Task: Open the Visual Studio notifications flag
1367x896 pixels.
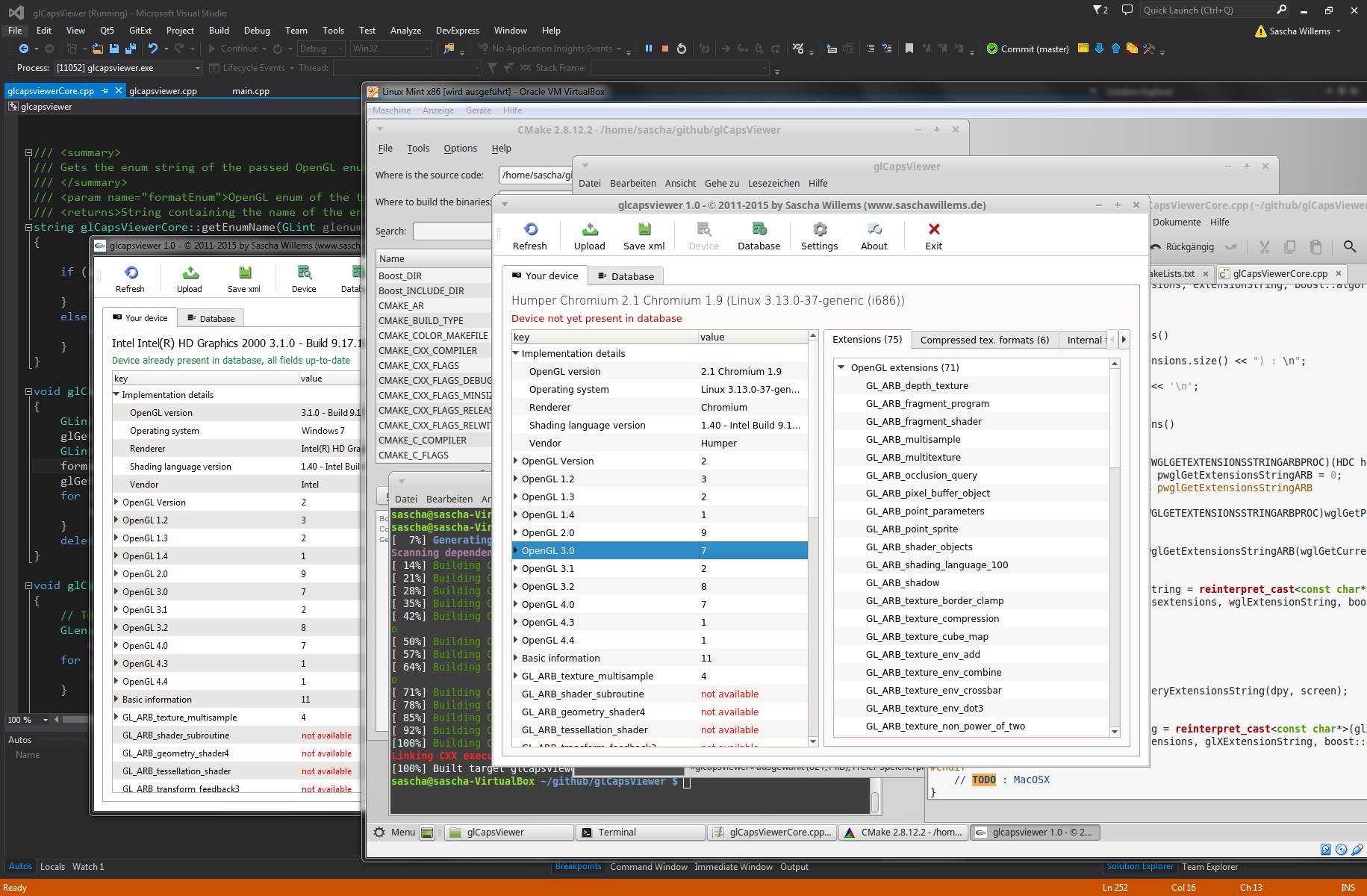Action: [x=1100, y=10]
